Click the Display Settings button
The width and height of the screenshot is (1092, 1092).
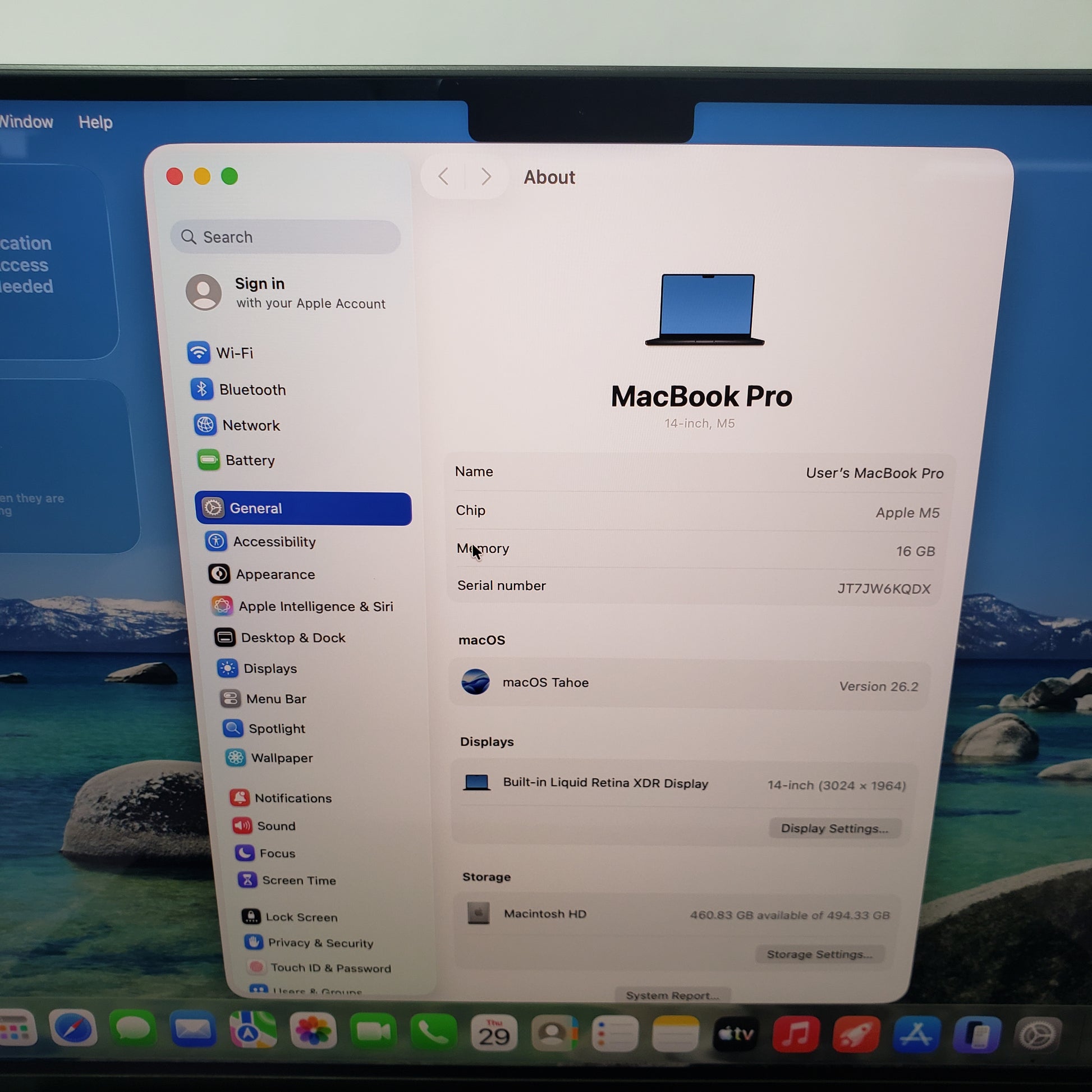[x=834, y=828]
